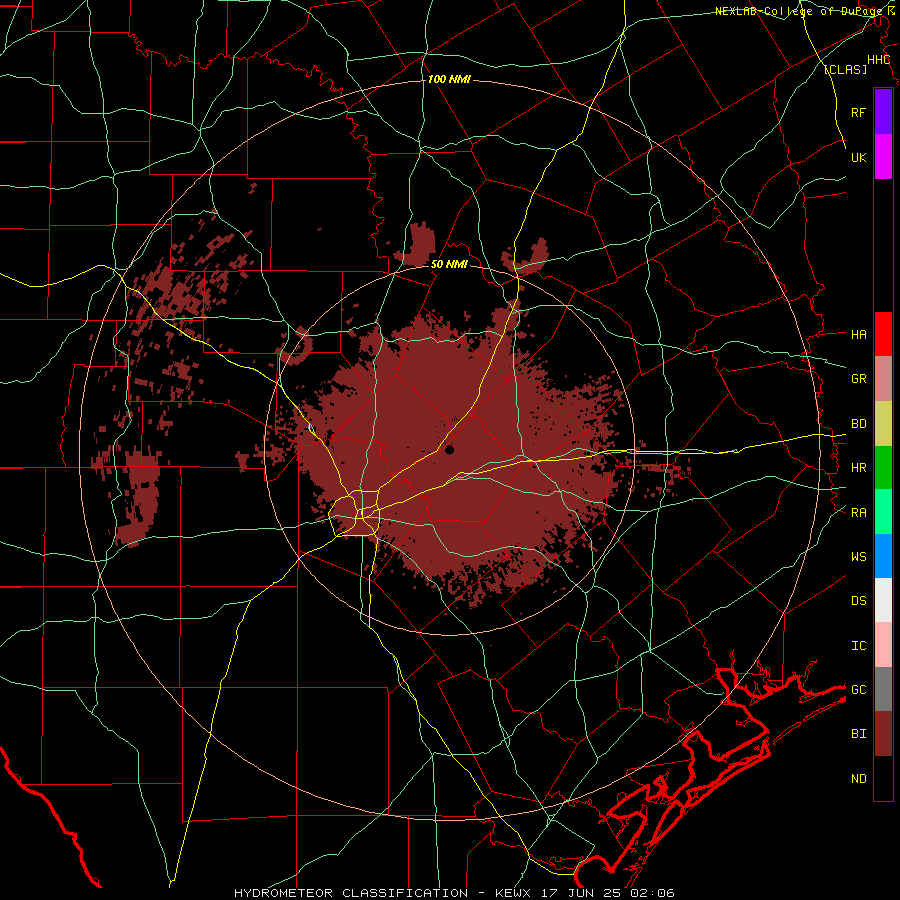This screenshot has width=900, height=900.
Task: Click the 50 NMI range ring label
Action: 449,264
